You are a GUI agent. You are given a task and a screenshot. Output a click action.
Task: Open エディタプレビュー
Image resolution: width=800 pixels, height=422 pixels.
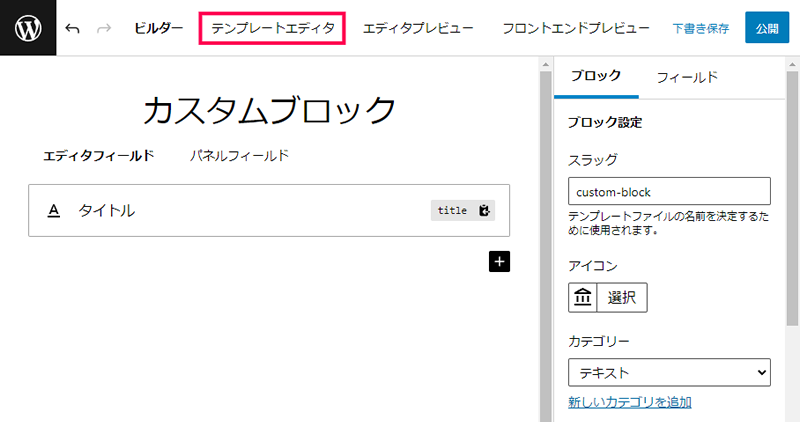[x=418, y=29]
